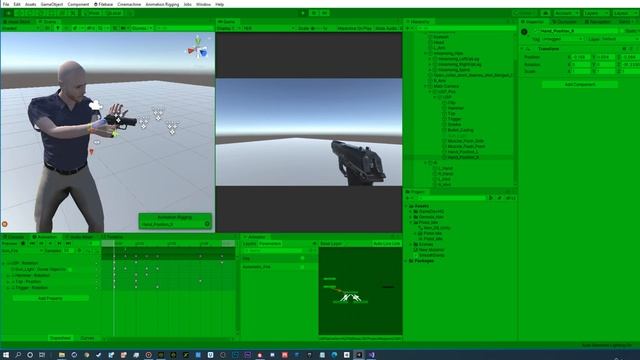Switch to Curves view
The image size is (640, 360).
click(x=87, y=338)
